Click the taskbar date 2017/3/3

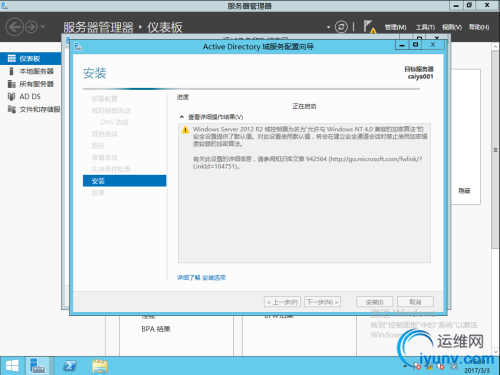[x=477, y=370]
